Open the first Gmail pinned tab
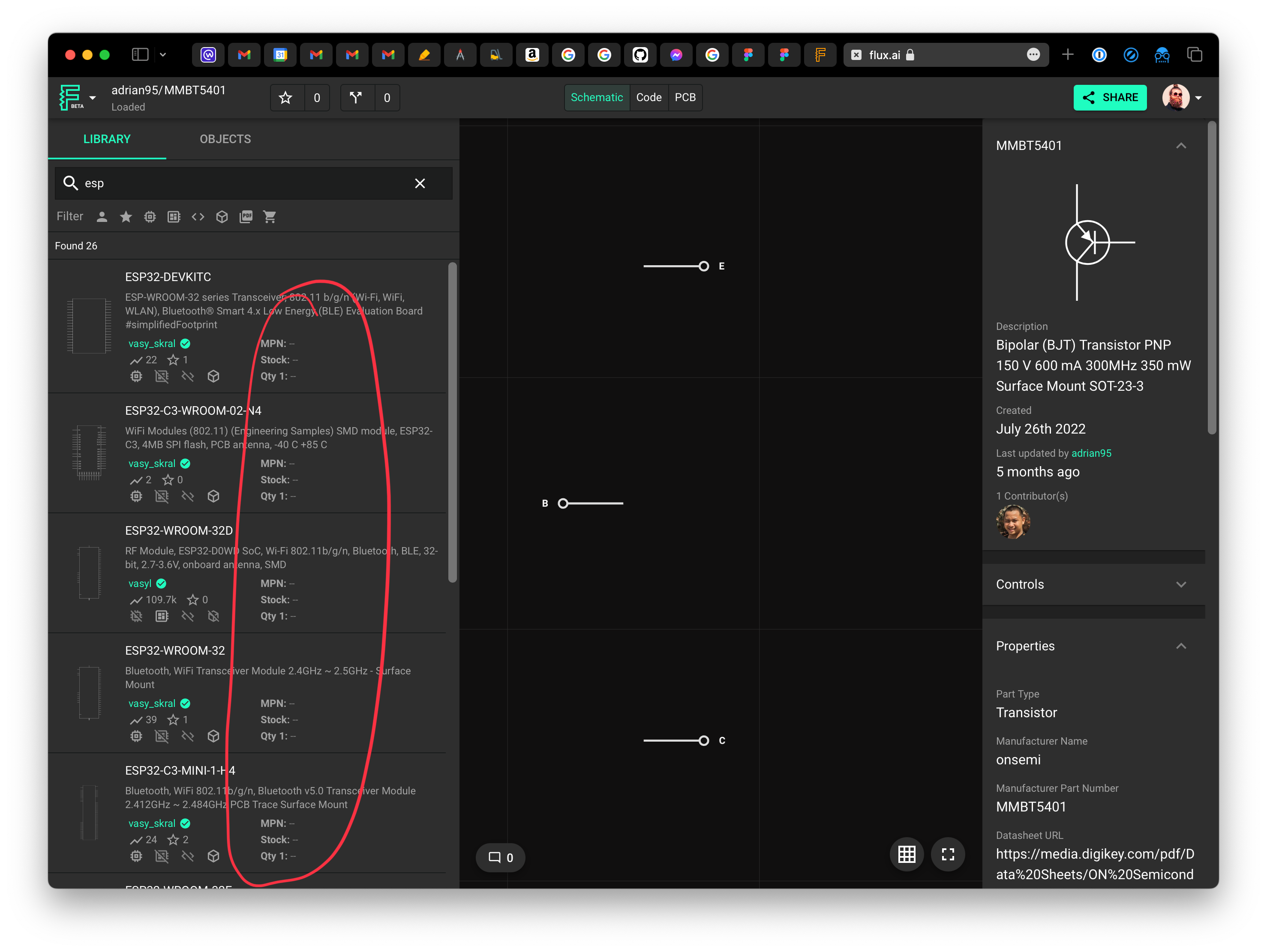 pos(244,55)
